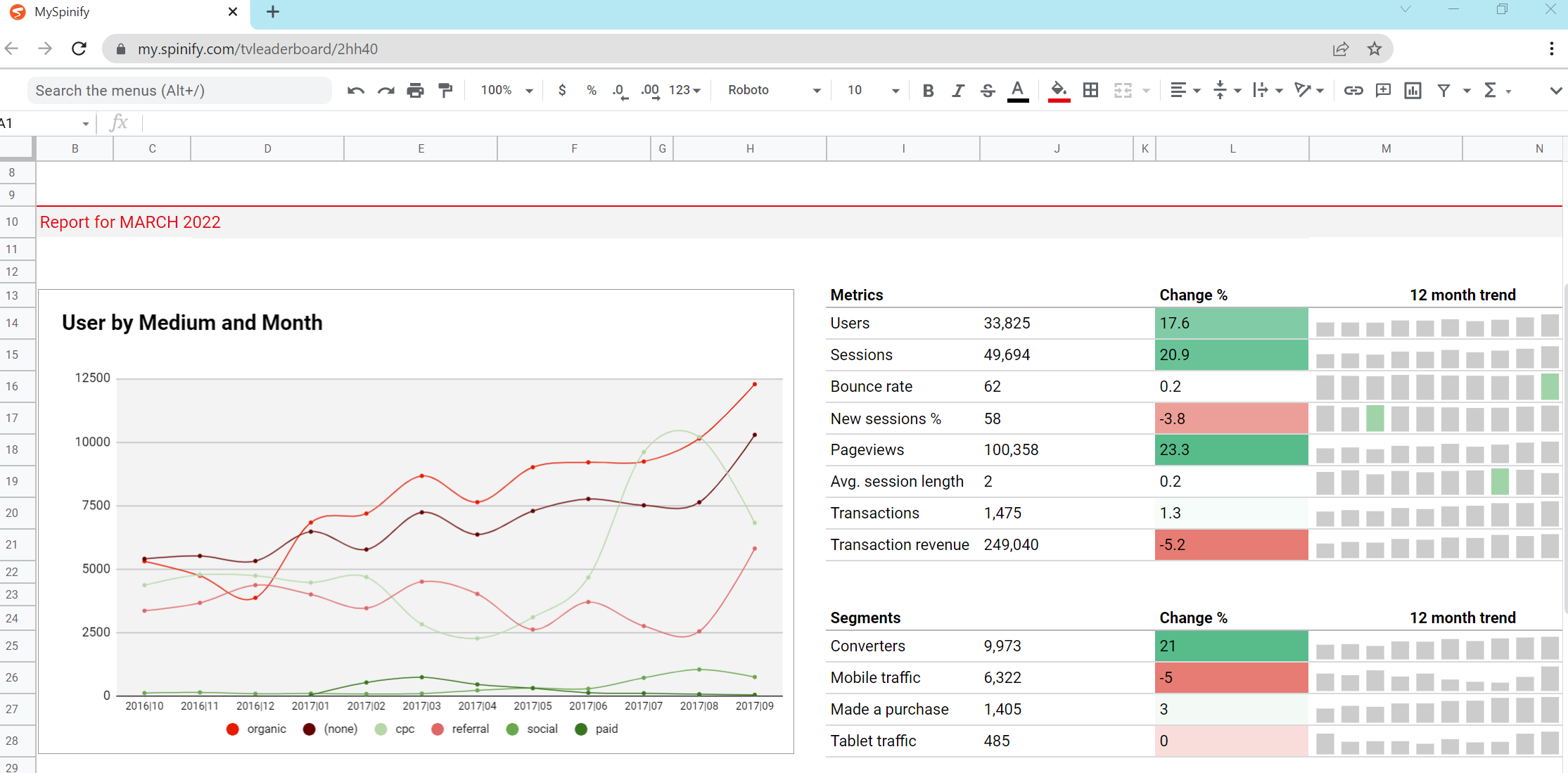Click the Report for MARCH 2022 cell
The height and width of the screenshot is (773, 1568).
(130, 222)
